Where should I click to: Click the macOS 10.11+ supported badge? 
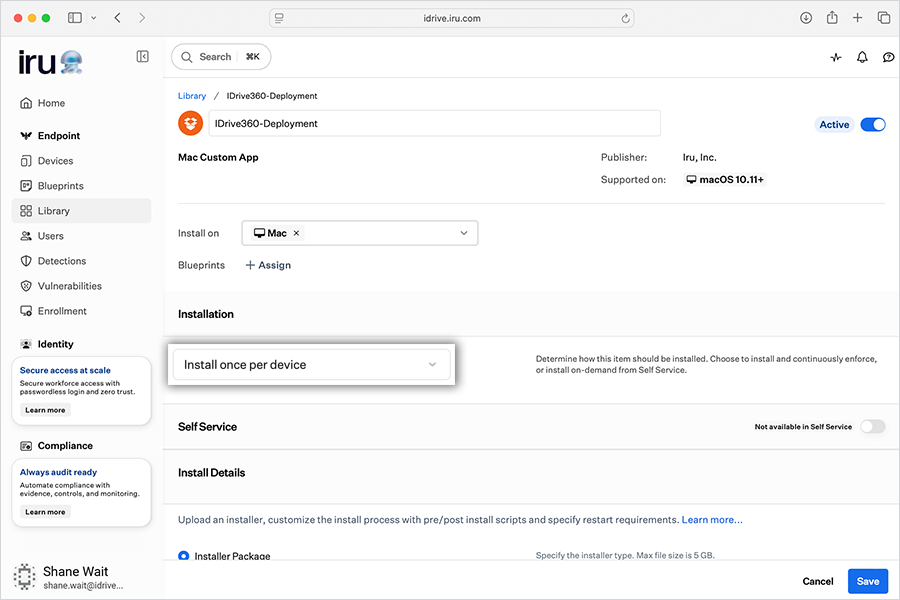click(725, 180)
